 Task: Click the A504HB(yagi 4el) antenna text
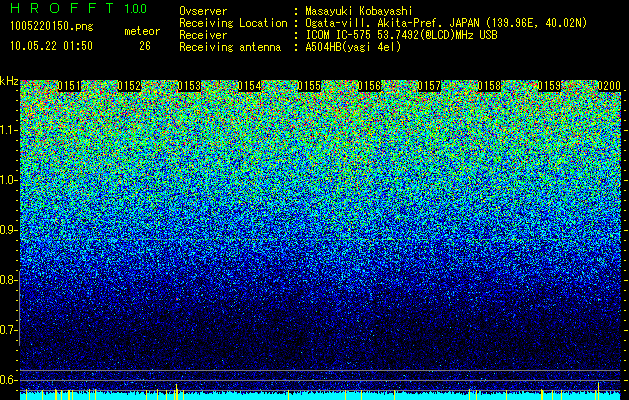click(353, 47)
